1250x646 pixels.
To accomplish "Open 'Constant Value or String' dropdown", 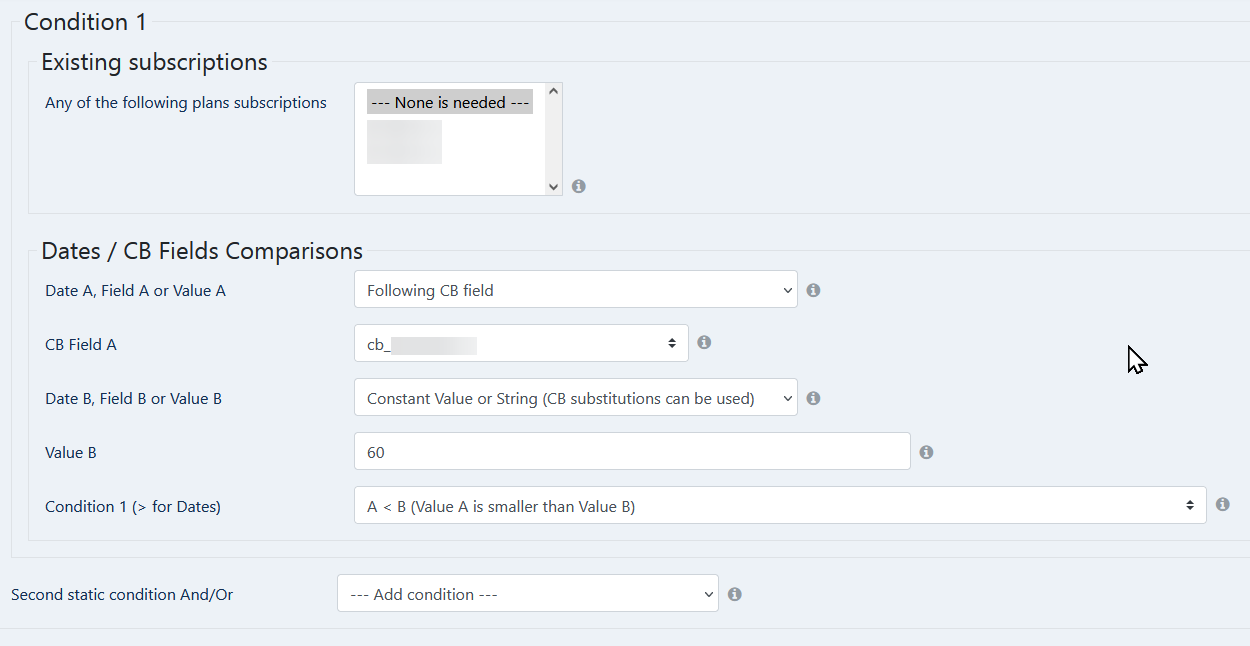I will pyautogui.click(x=576, y=398).
